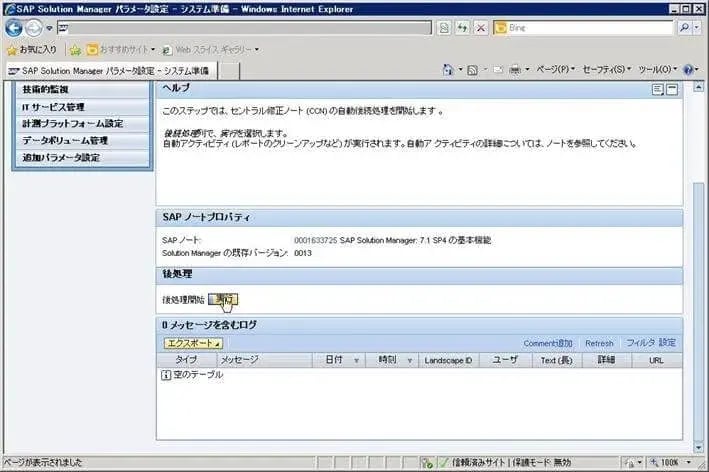Click the info icon beside 空のテーブル
The width and height of the screenshot is (709, 472).
tap(165, 375)
